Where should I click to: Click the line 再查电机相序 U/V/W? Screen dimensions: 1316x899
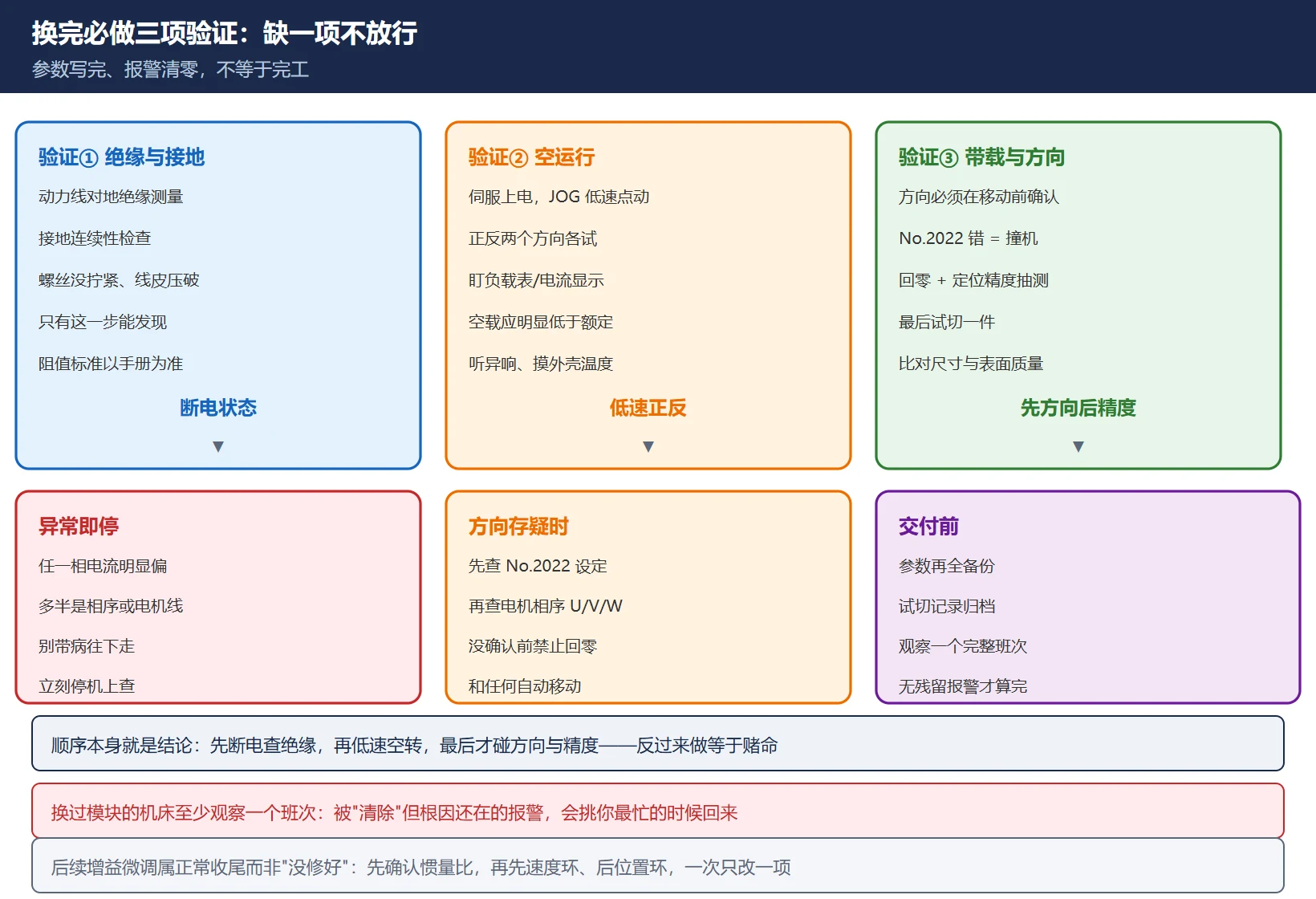[546, 606]
